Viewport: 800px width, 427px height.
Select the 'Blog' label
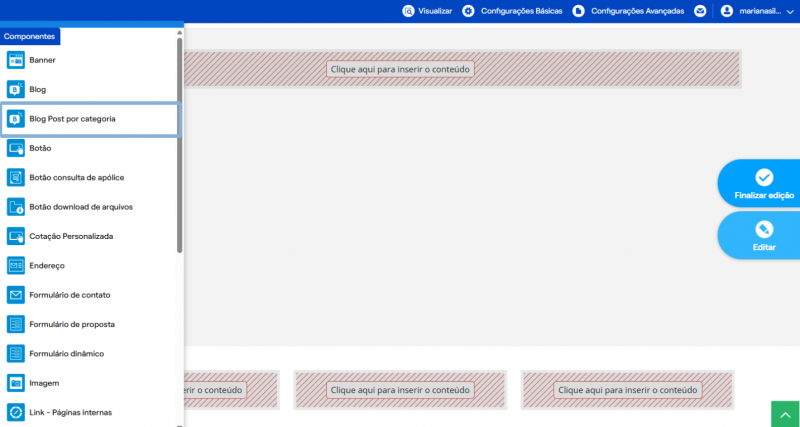(38, 89)
